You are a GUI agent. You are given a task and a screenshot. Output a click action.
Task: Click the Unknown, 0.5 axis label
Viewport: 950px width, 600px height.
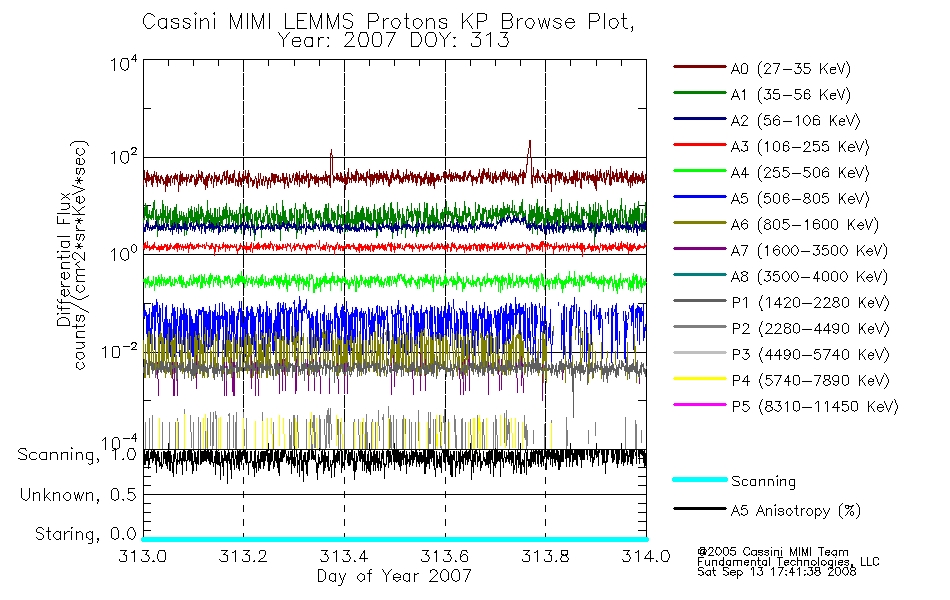coord(78,495)
